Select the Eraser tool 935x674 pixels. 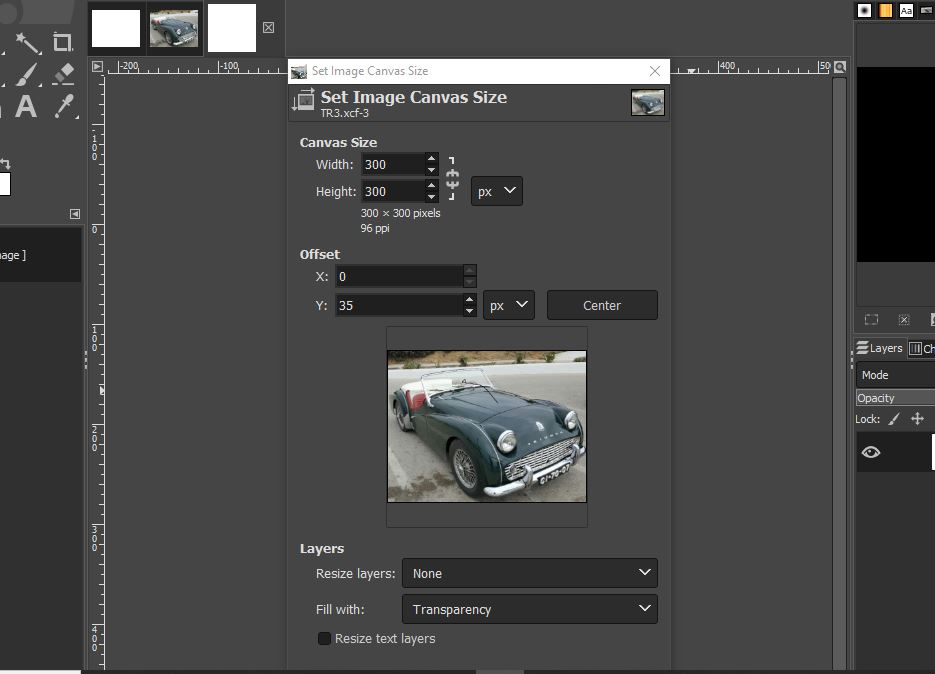point(63,74)
